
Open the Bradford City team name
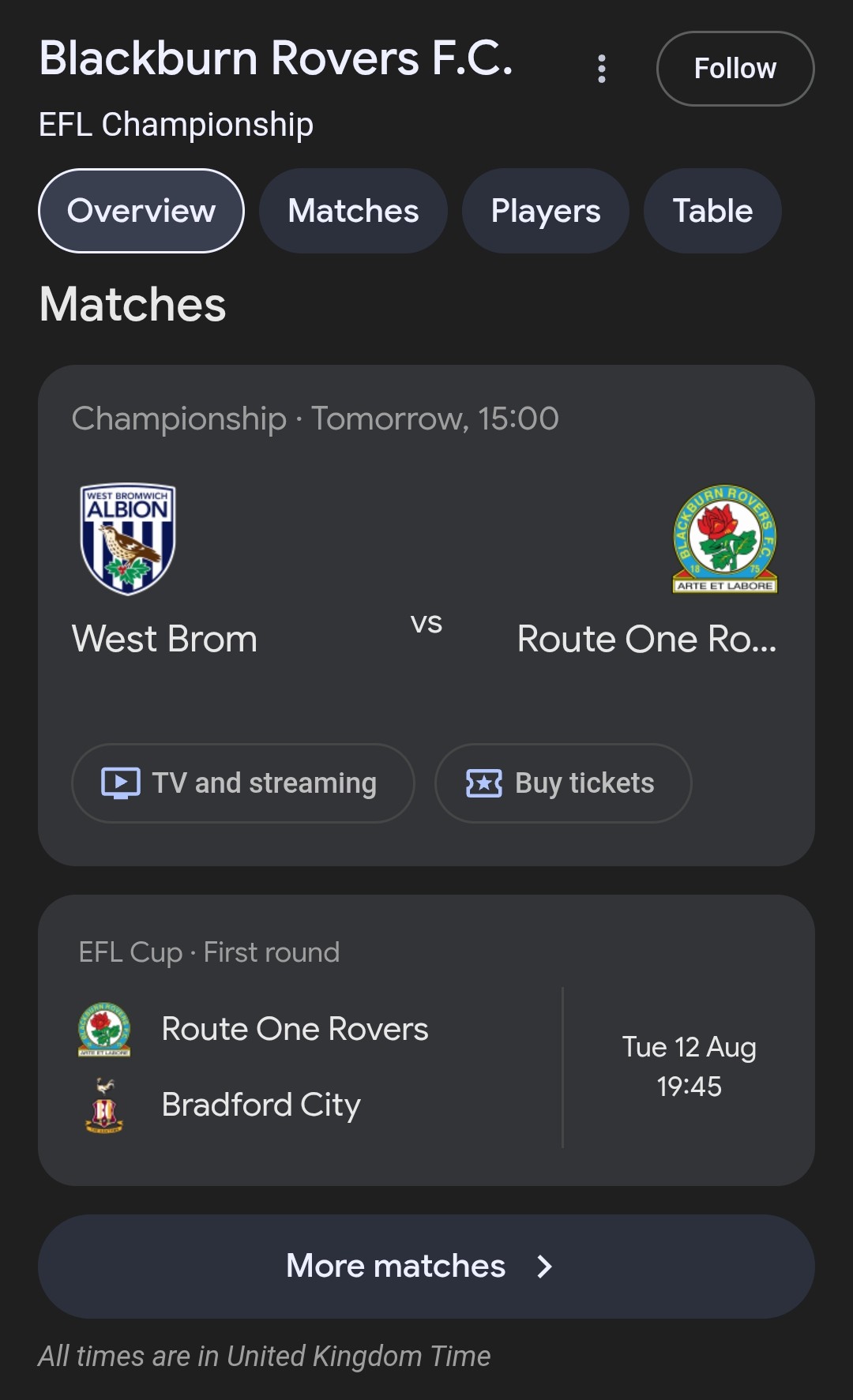(x=261, y=1105)
